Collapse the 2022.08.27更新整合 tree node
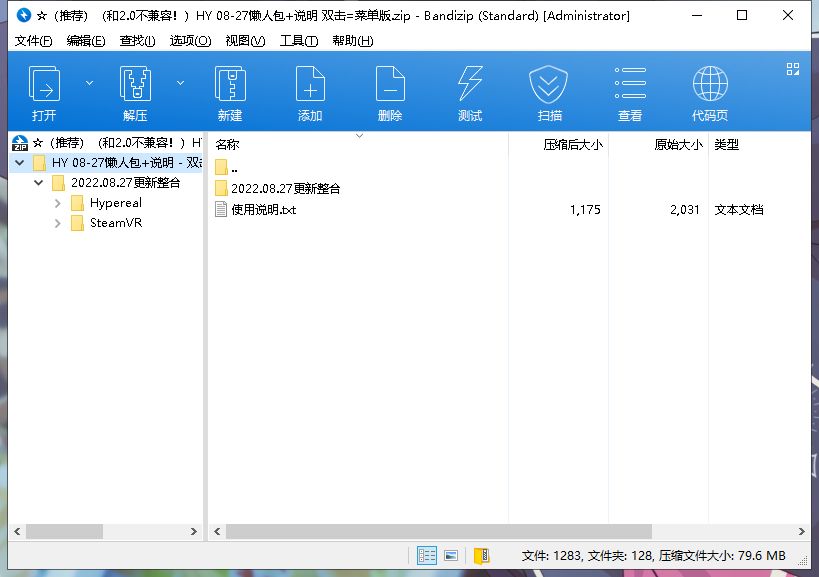 pos(39,183)
